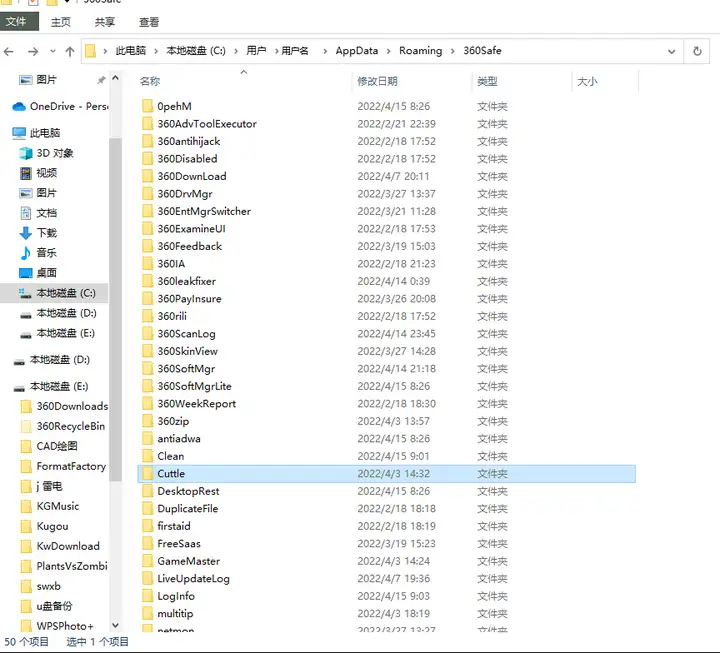Select the Clean folder name
This screenshot has height=653, width=720.
click(x=171, y=456)
